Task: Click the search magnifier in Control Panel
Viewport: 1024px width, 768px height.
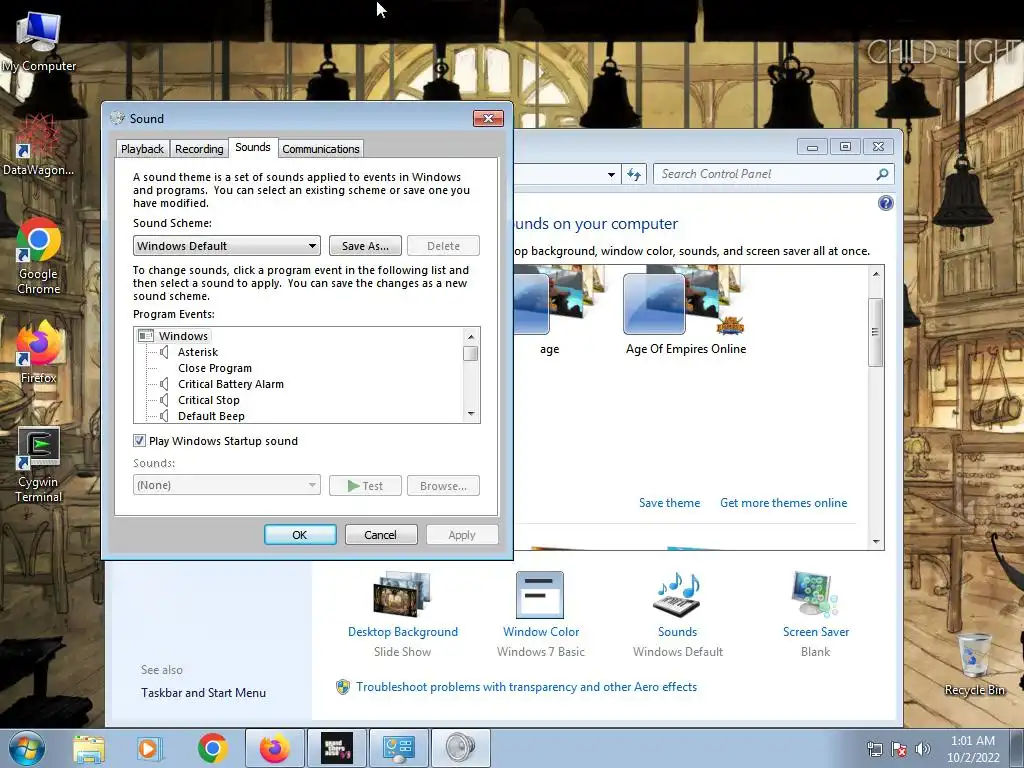Action: pyautogui.click(x=882, y=174)
